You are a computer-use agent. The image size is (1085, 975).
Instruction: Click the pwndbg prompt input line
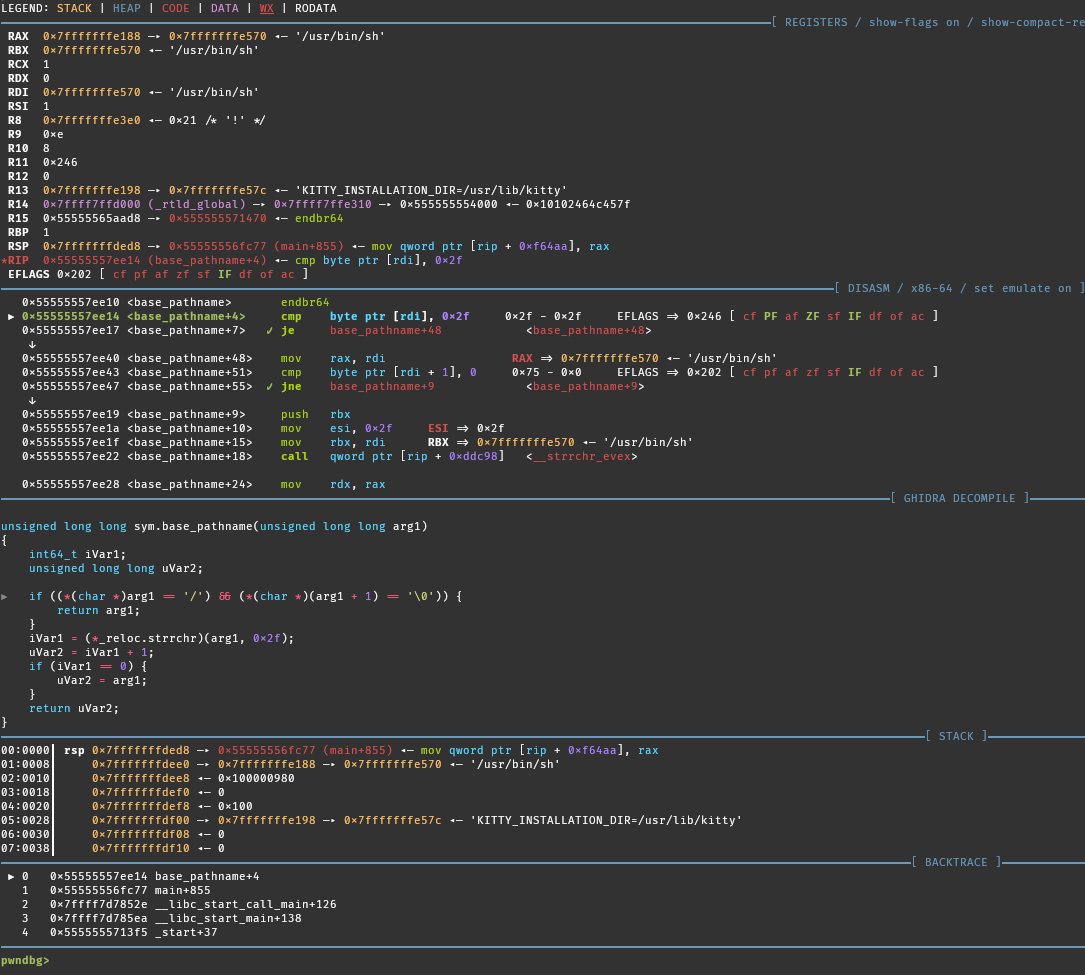pos(300,960)
